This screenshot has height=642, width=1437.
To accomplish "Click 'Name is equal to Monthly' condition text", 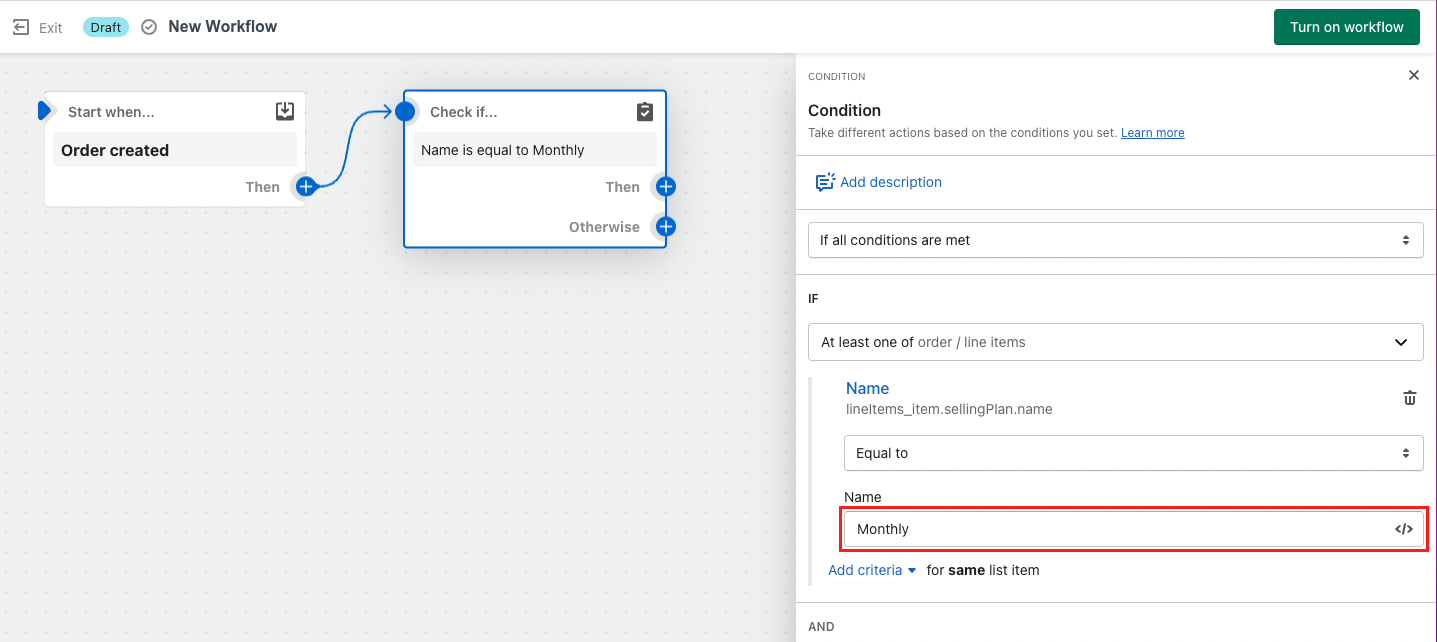I will 502,150.
